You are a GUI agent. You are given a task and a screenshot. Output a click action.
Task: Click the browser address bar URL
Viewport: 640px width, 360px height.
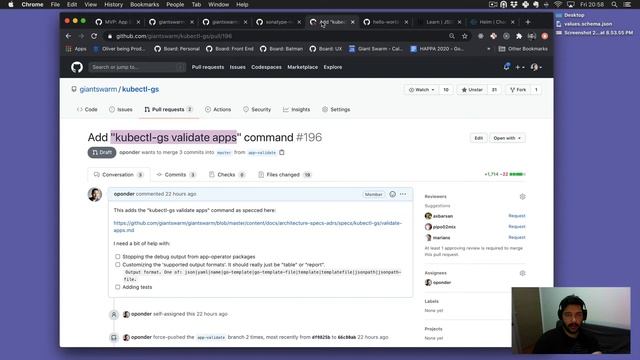[174, 36]
